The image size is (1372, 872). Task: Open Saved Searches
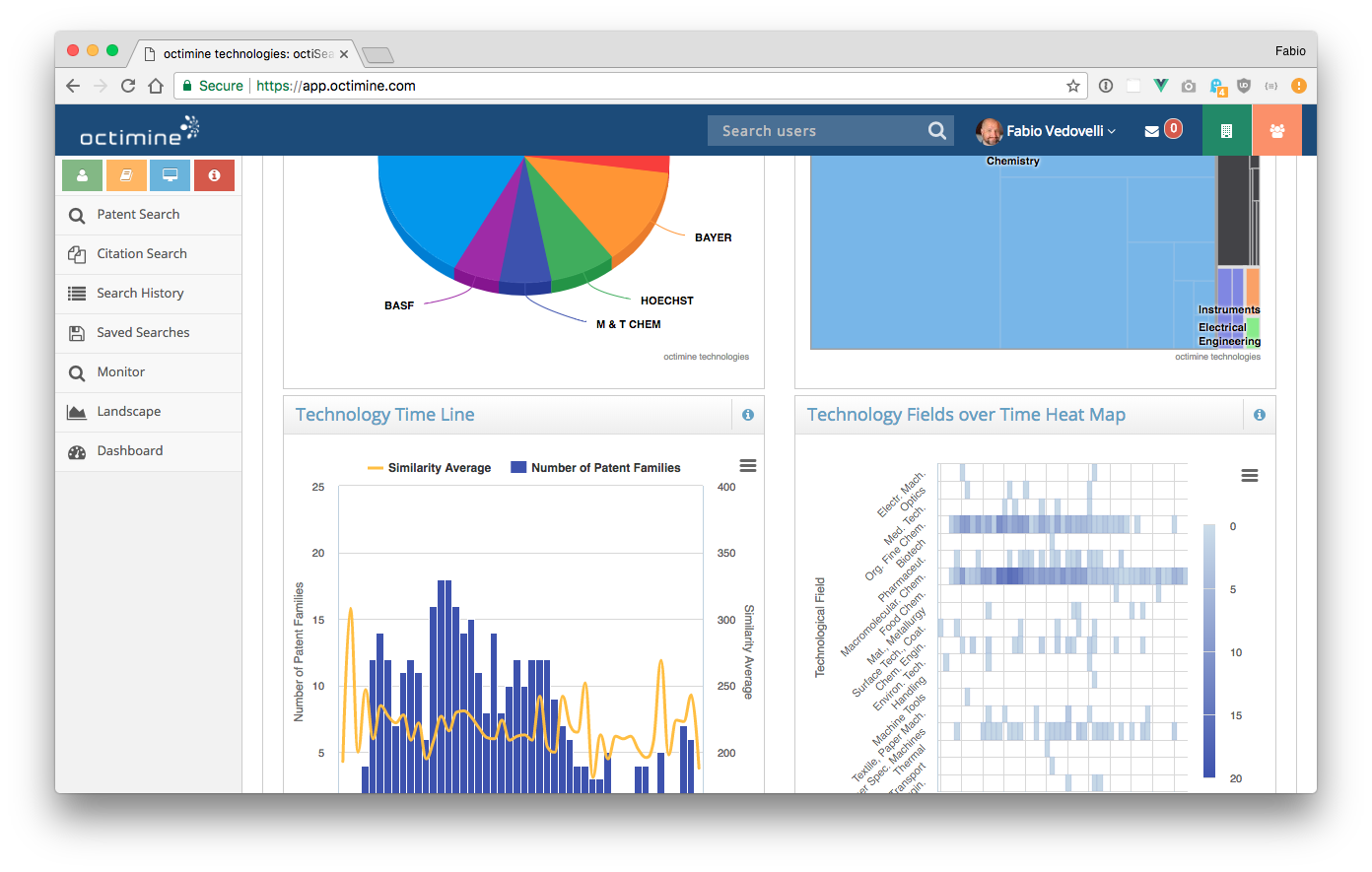pos(149,333)
